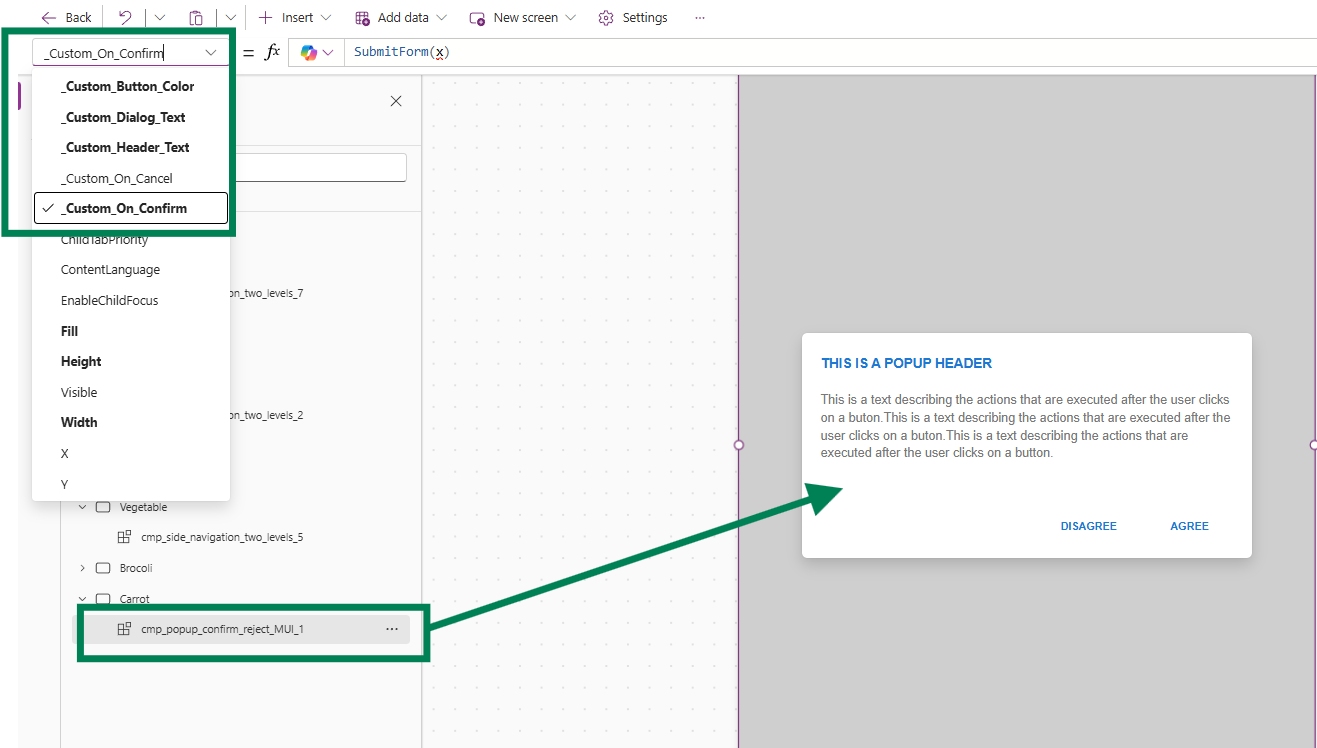Image resolution: width=1317 pixels, height=748 pixels.
Task: Close the tree view panel
Action: click(396, 101)
